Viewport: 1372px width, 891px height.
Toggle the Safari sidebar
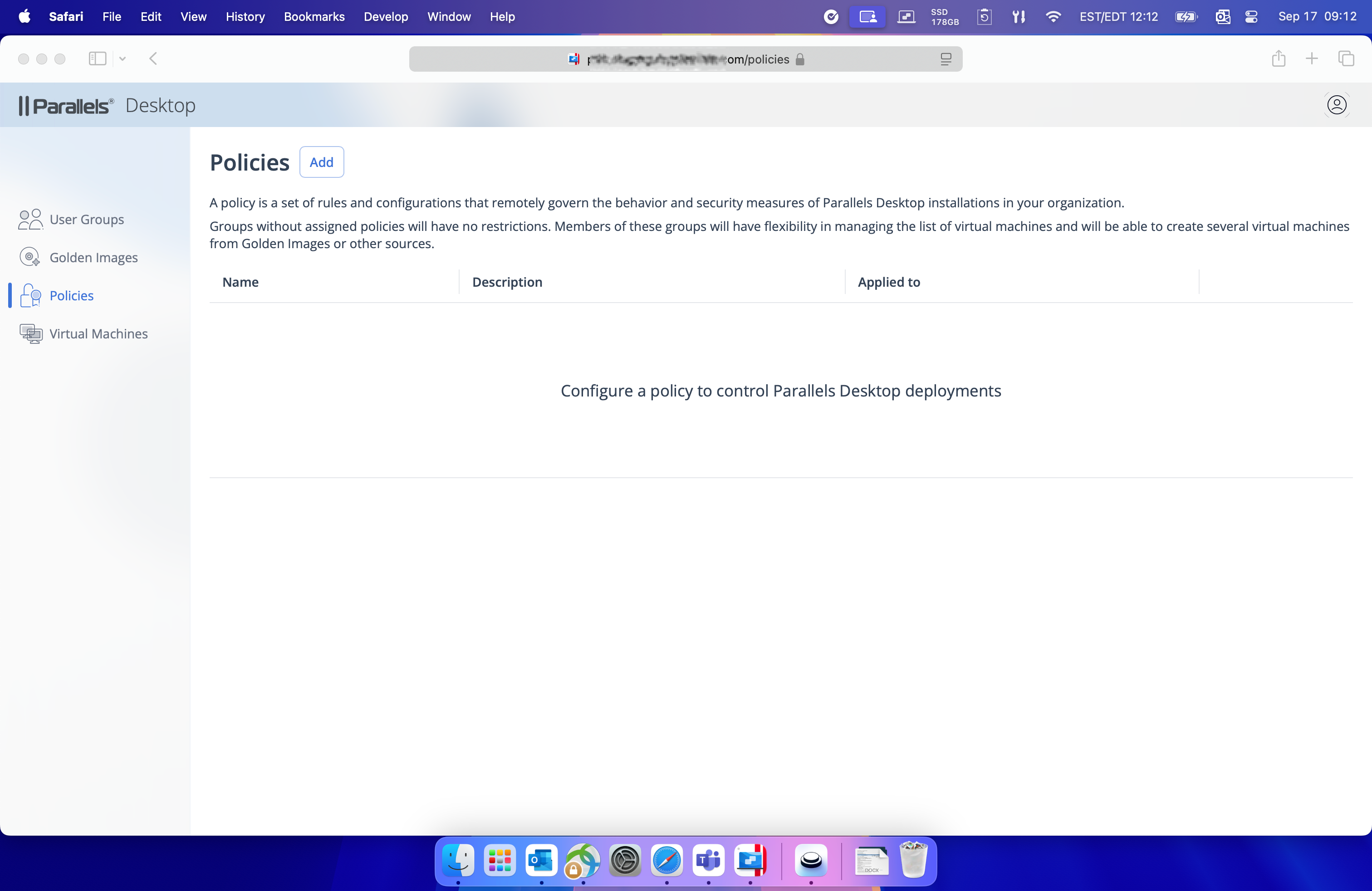(x=98, y=59)
